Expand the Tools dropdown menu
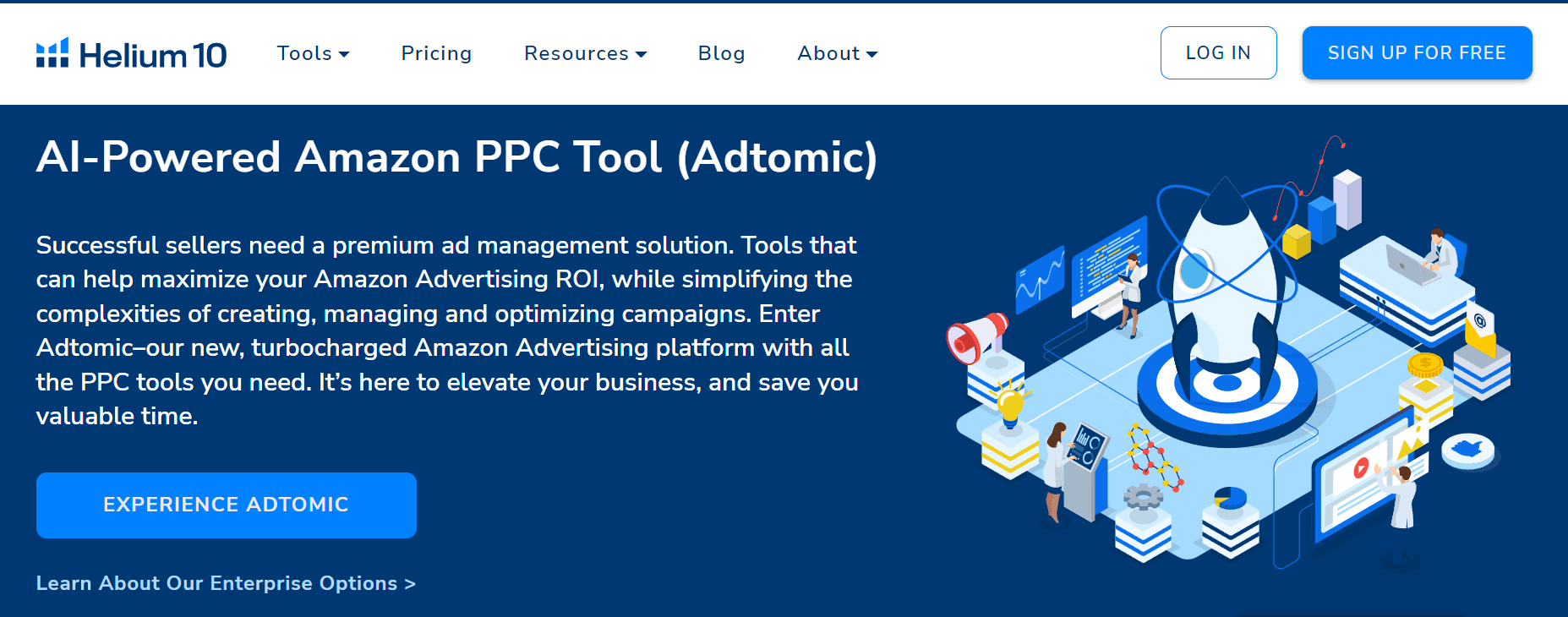This screenshot has height=617, width=1568. (313, 53)
